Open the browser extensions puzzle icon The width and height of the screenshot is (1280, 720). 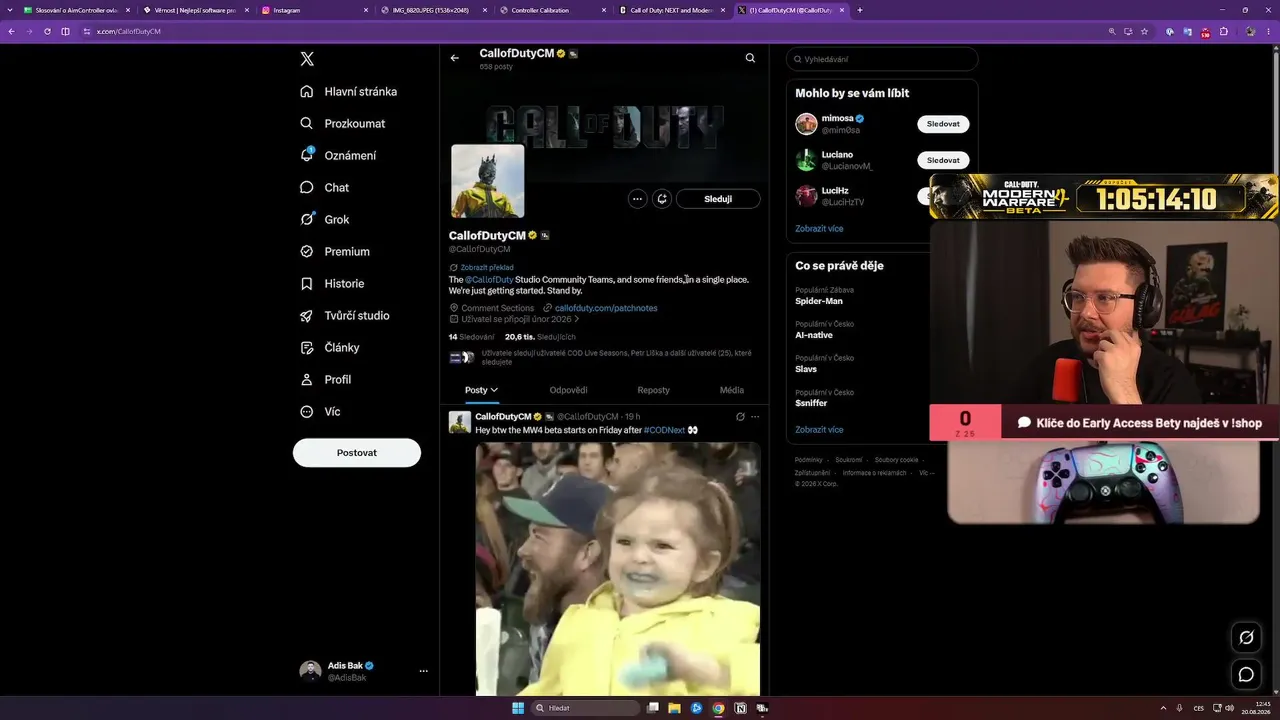[1224, 31]
